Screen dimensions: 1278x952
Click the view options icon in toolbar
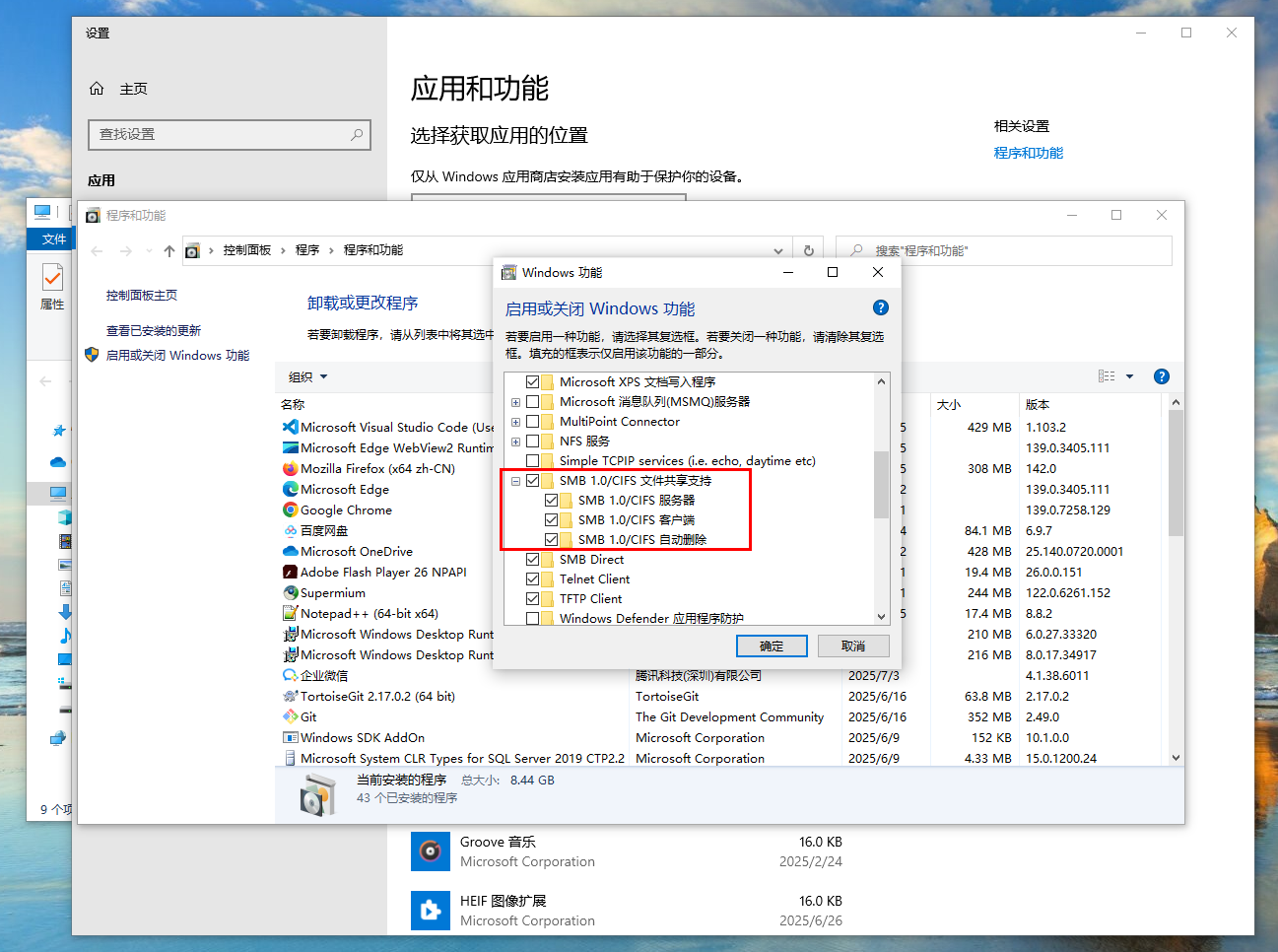tap(1107, 376)
